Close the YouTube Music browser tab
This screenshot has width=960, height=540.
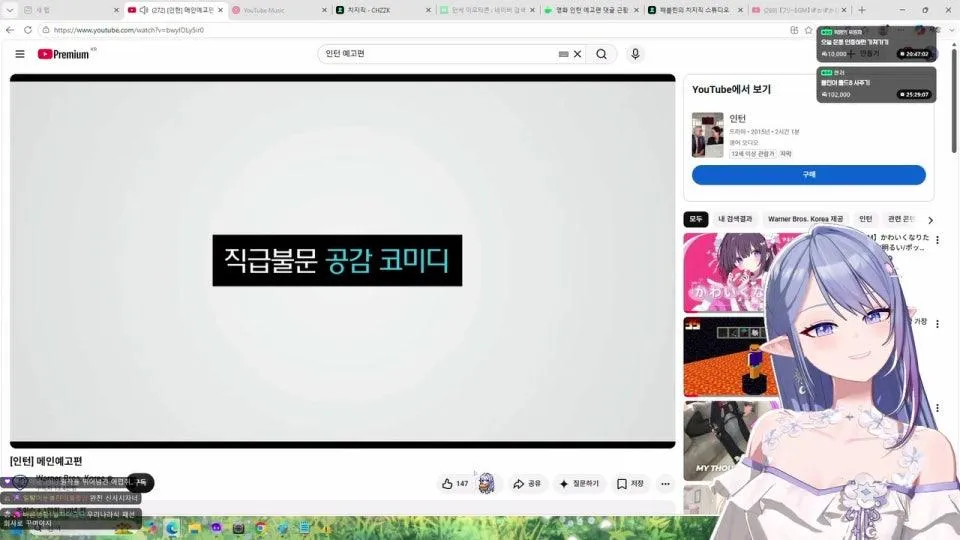pyautogui.click(x=324, y=10)
